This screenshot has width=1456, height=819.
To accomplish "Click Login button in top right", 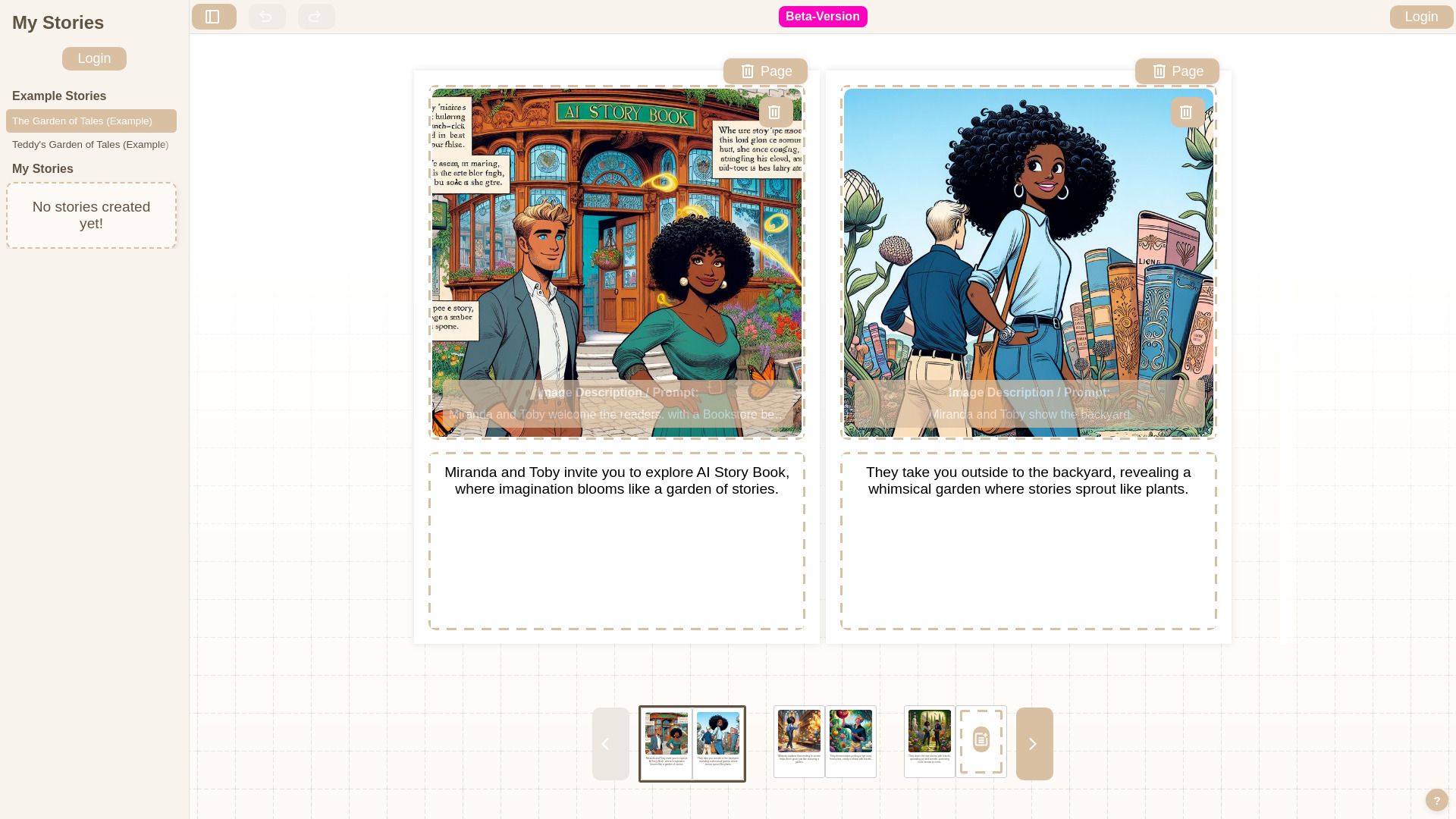I will (x=1421, y=17).
